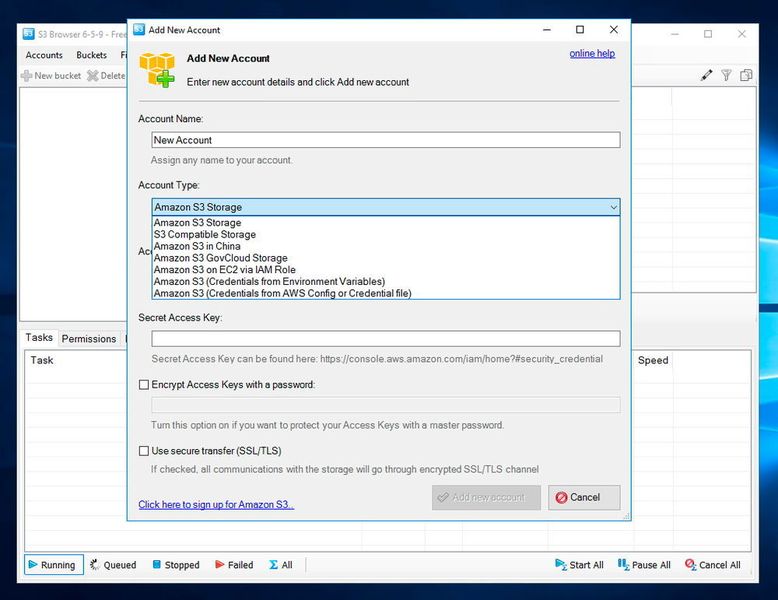Screen dimensions: 778x600
Task: Select S3 Compatible Storage option
Action: click(386, 234)
